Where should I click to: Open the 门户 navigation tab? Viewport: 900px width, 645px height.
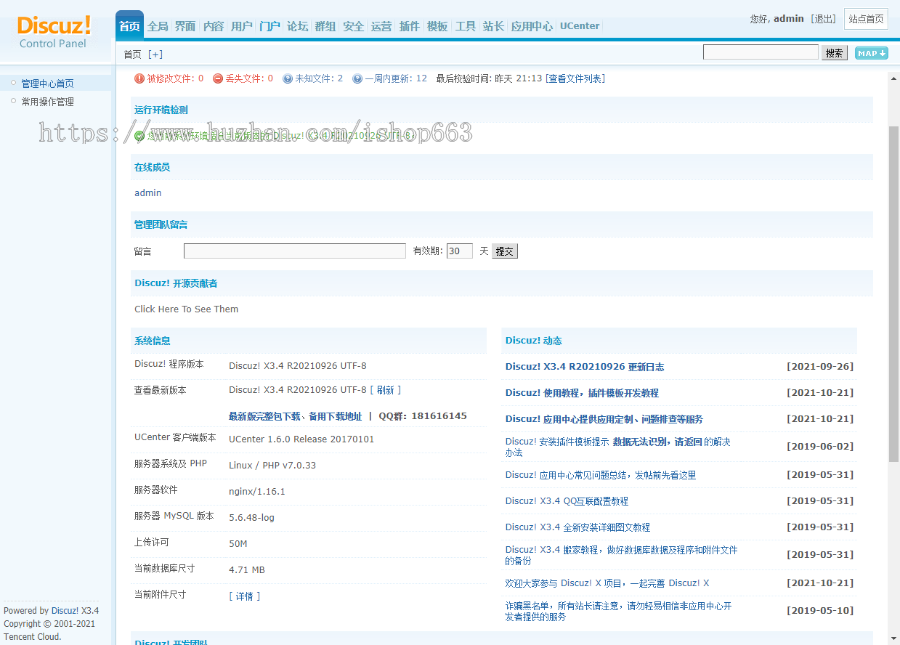pyautogui.click(x=269, y=26)
